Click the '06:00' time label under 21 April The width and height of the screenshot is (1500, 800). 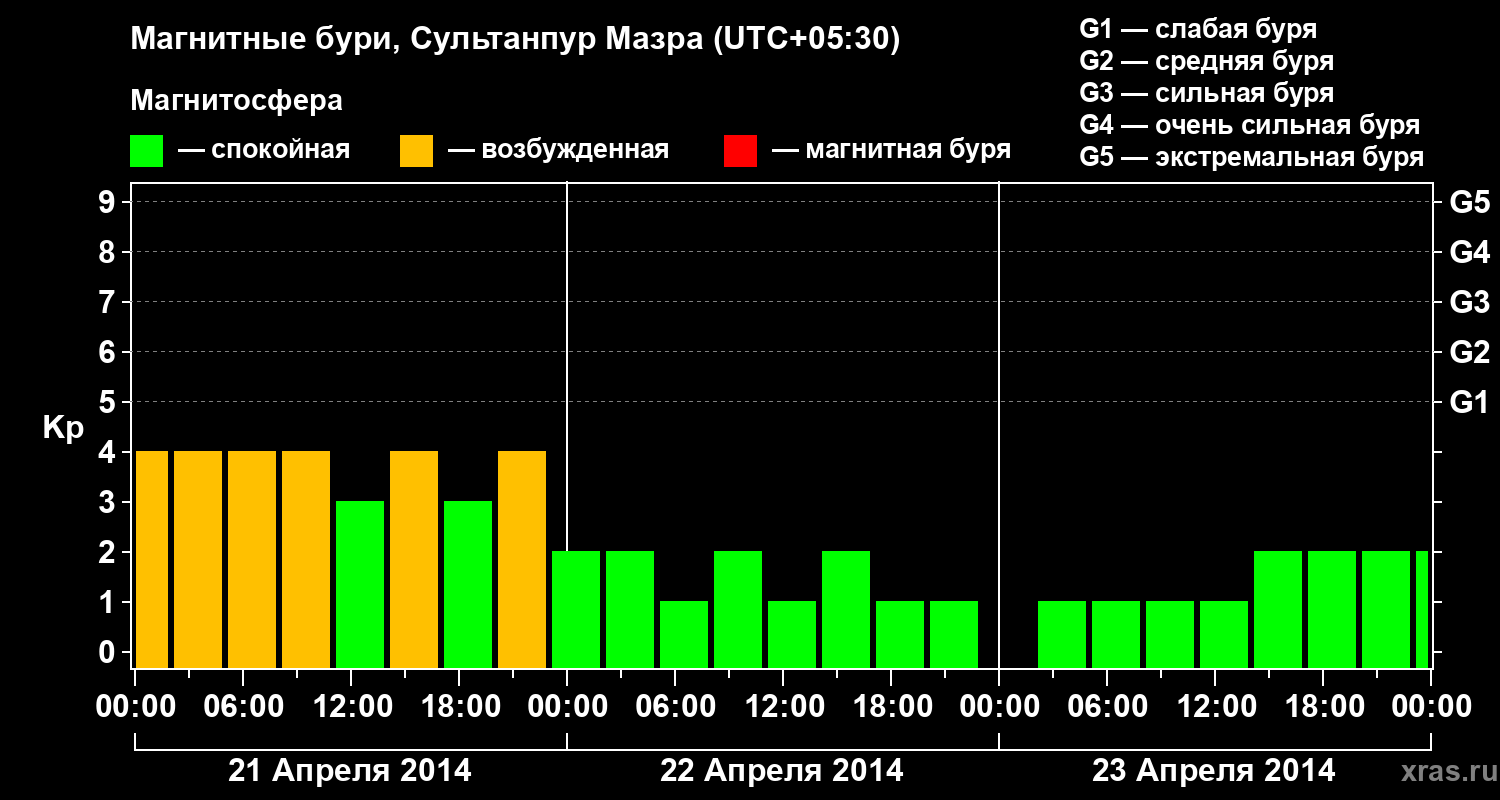click(x=243, y=706)
